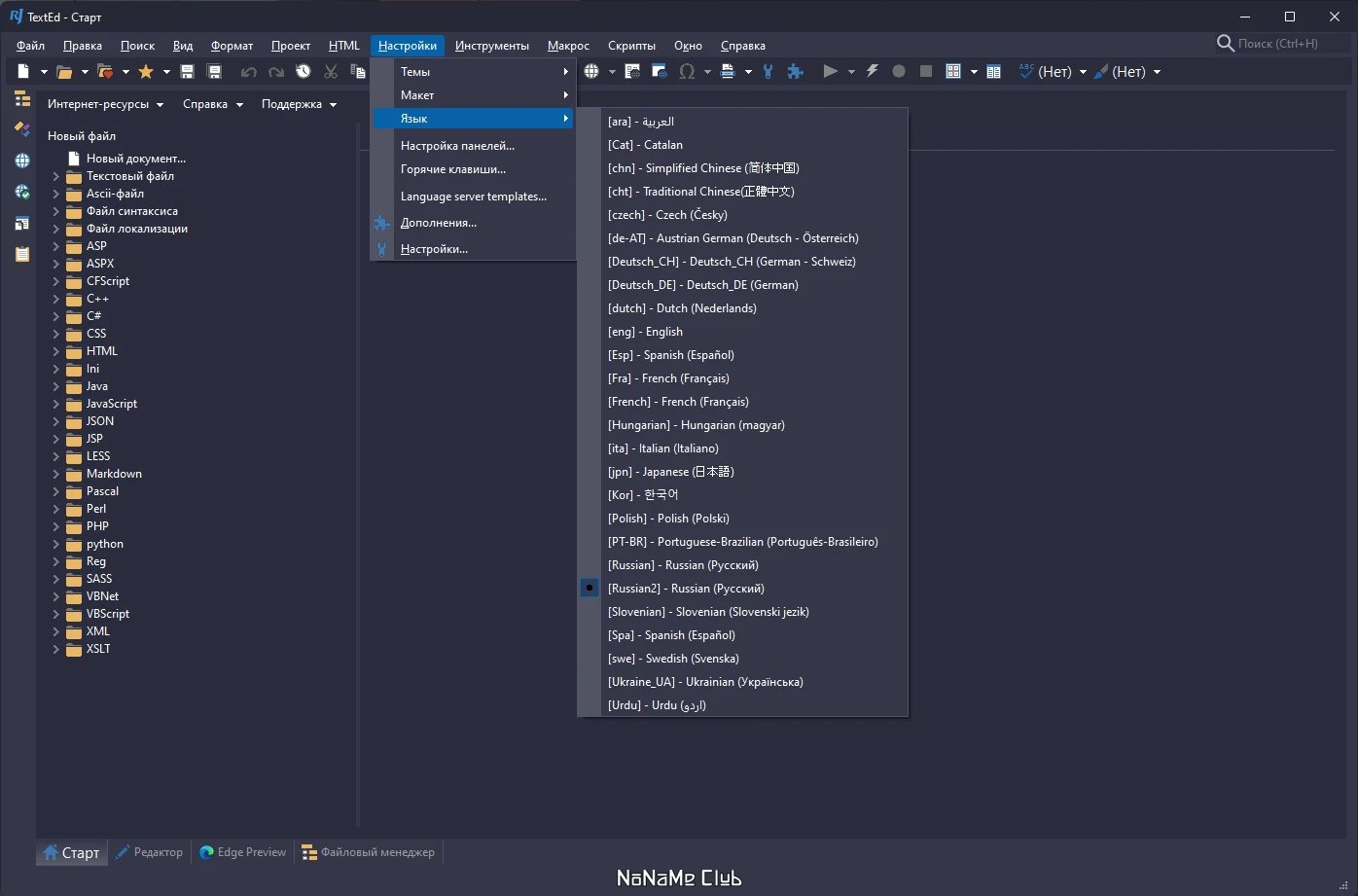Click the clock history icon

point(304,71)
